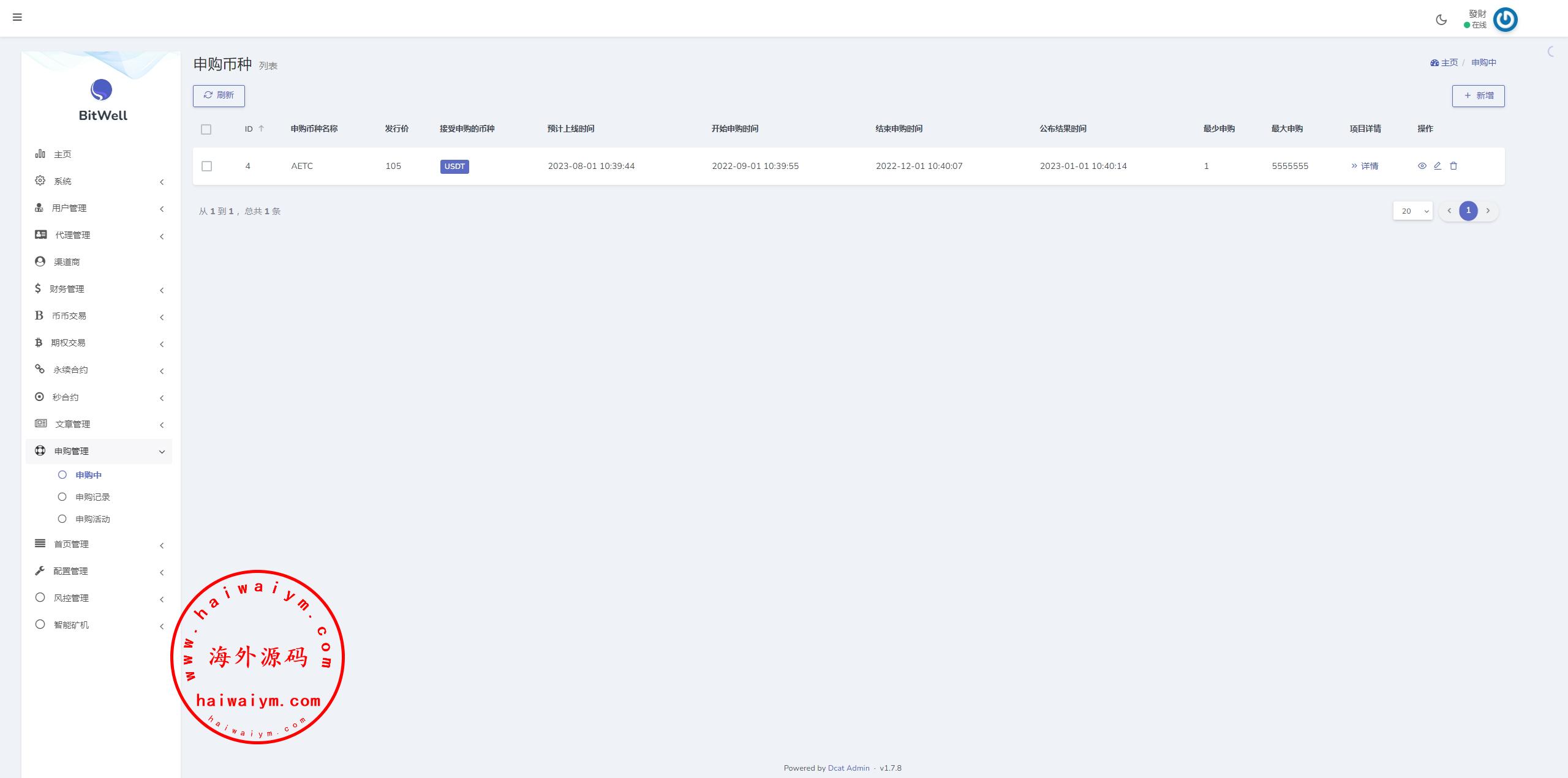1568x778 pixels.
Task: Check the select-all header checkbox
Action: (206, 129)
